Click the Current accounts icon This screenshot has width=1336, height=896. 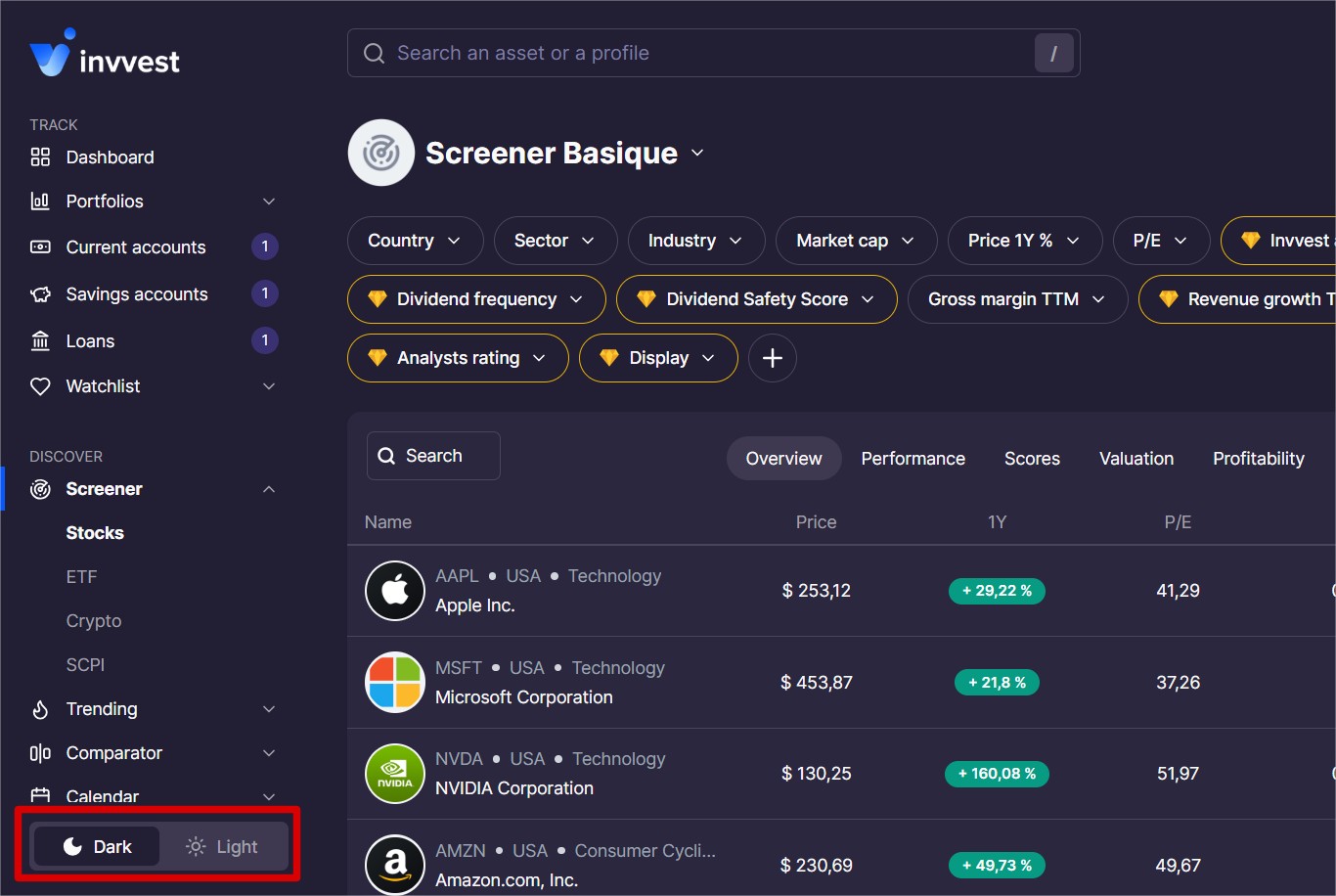coord(40,247)
